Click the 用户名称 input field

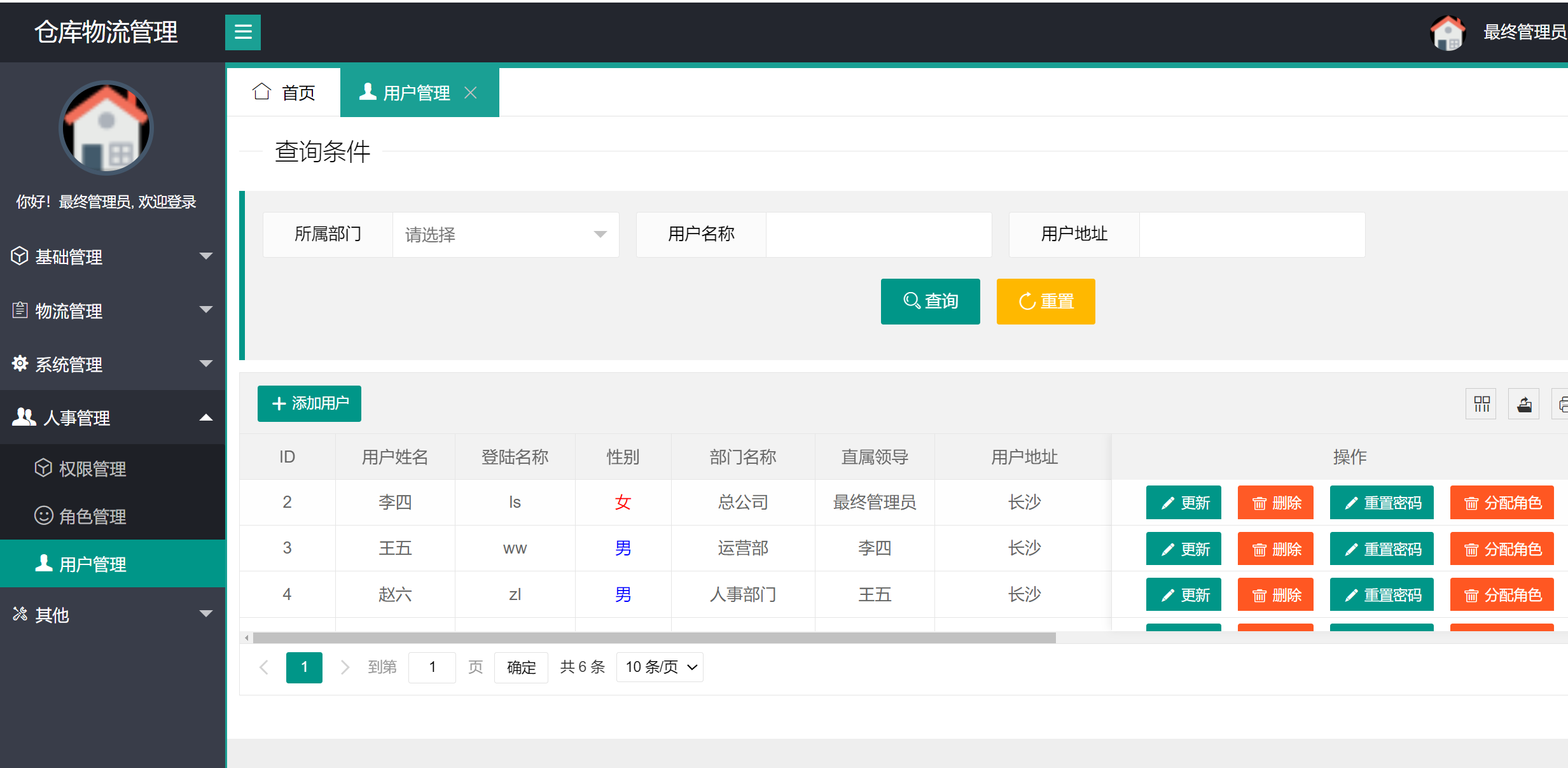[878, 235]
